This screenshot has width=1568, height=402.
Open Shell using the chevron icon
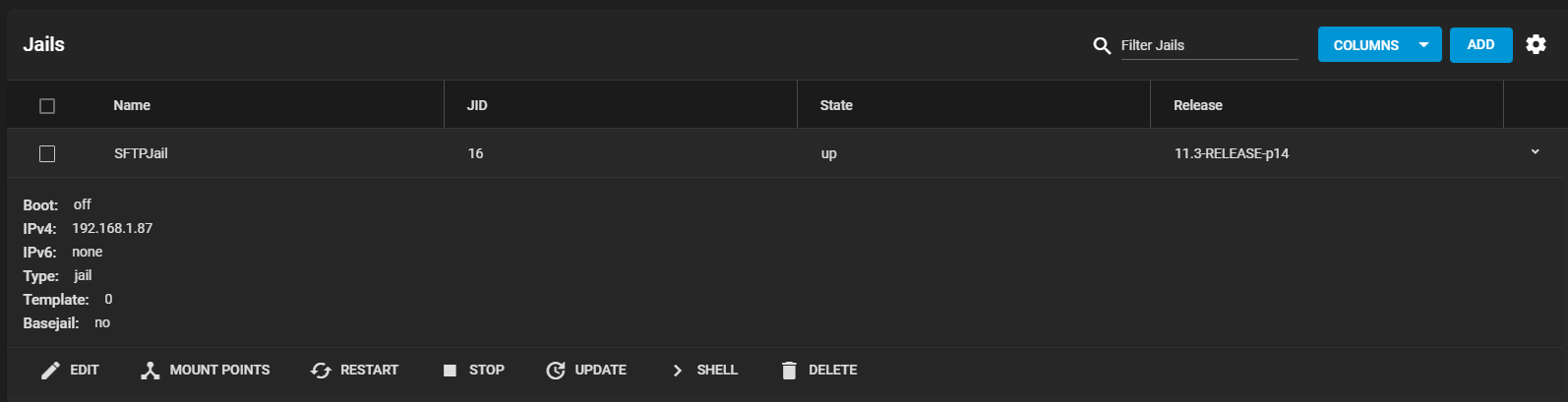pyautogui.click(x=677, y=371)
